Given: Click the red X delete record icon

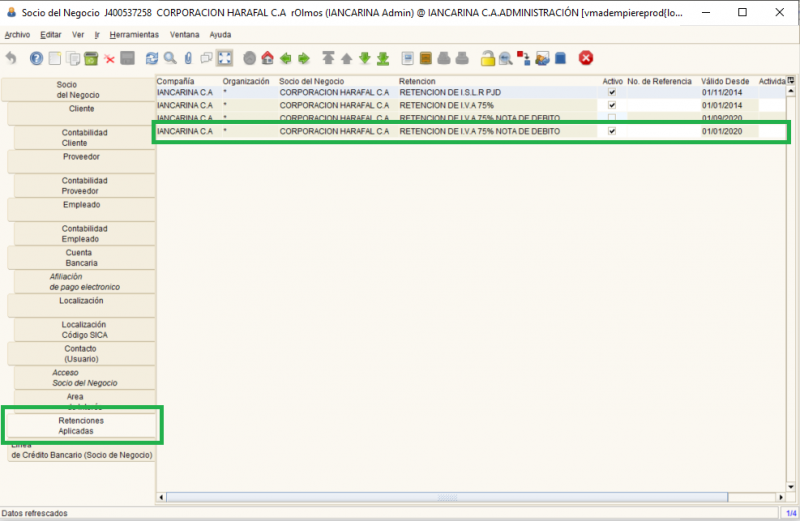Looking at the screenshot, I should (110, 58).
